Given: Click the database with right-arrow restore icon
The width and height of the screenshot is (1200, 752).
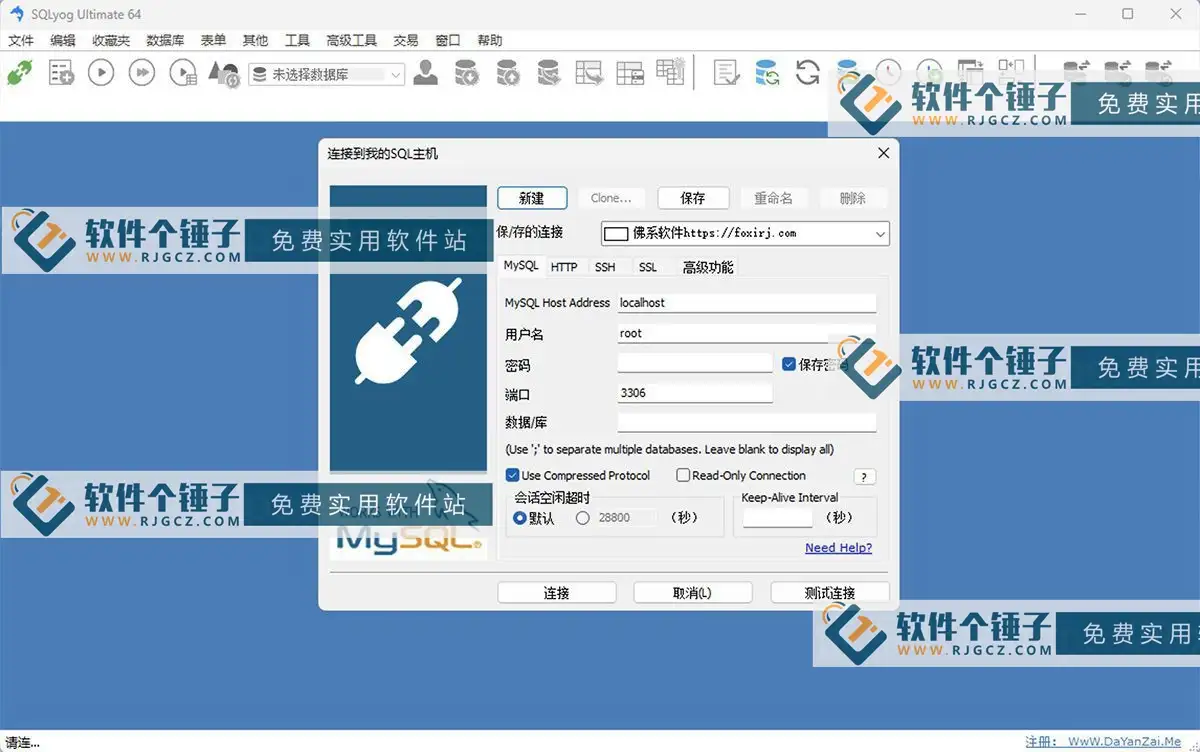Looking at the screenshot, I should (x=548, y=73).
